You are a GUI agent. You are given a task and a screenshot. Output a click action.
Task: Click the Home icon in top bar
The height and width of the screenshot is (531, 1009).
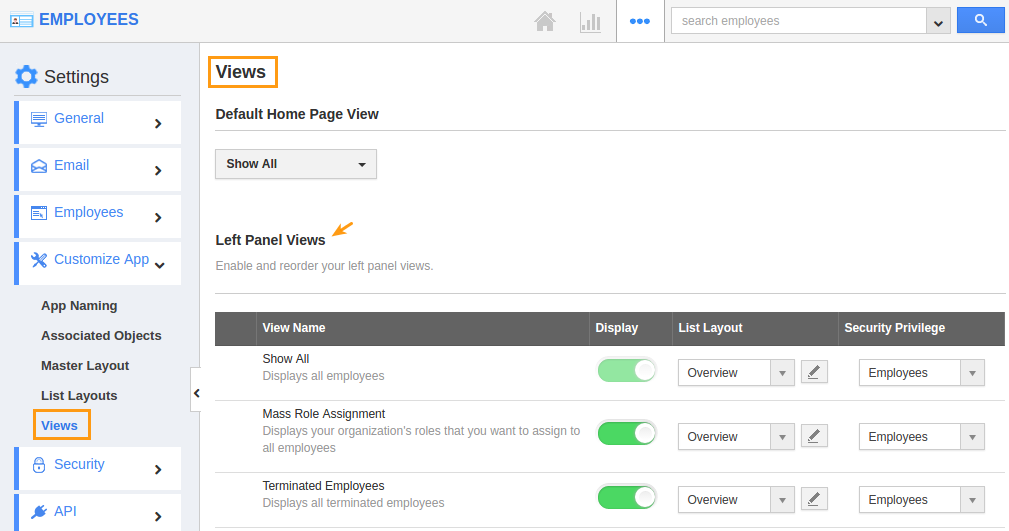pos(545,21)
